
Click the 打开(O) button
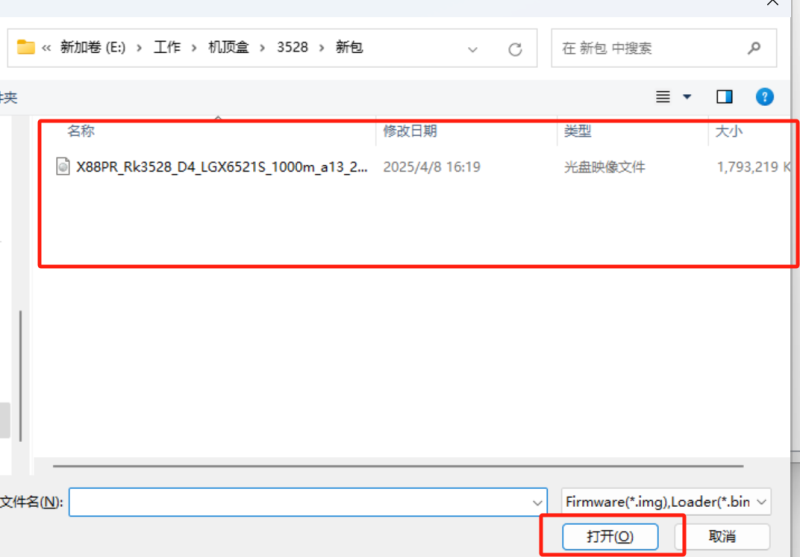[x=610, y=536]
